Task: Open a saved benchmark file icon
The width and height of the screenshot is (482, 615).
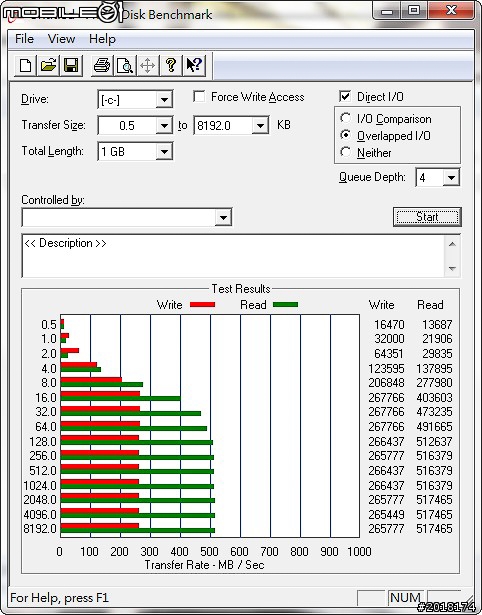Action: pos(48,65)
